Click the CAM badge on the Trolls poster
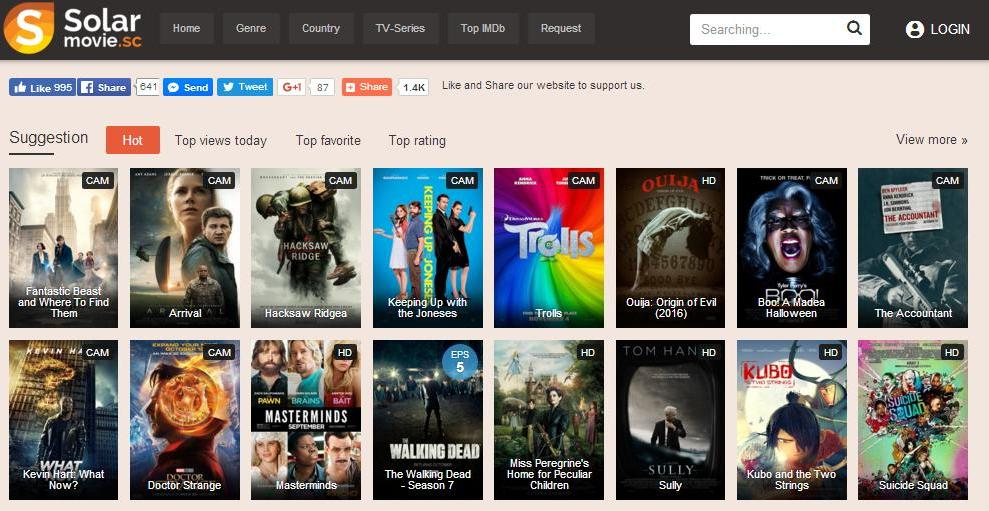The image size is (989, 511). click(x=583, y=180)
